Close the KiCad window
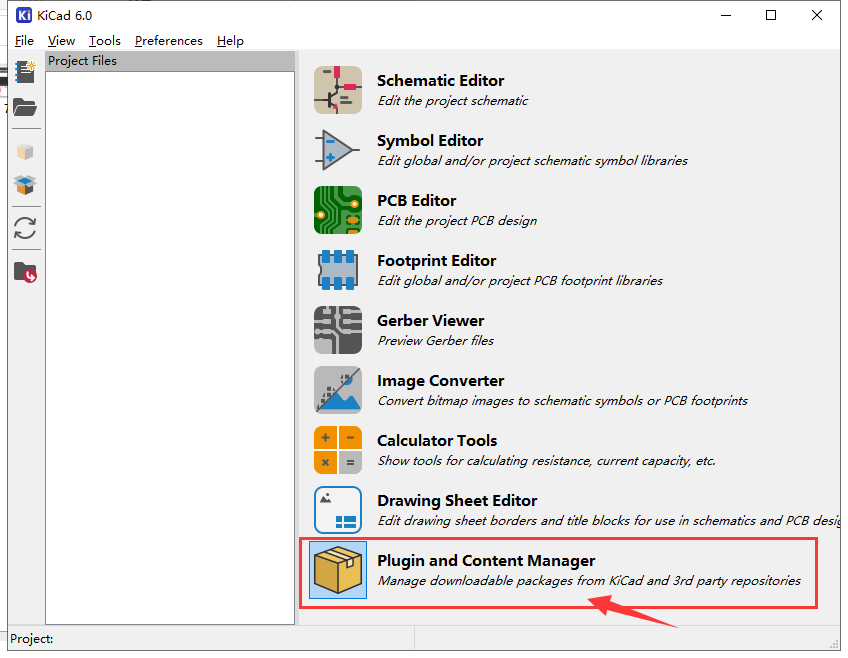The width and height of the screenshot is (848, 658). tap(817, 15)
